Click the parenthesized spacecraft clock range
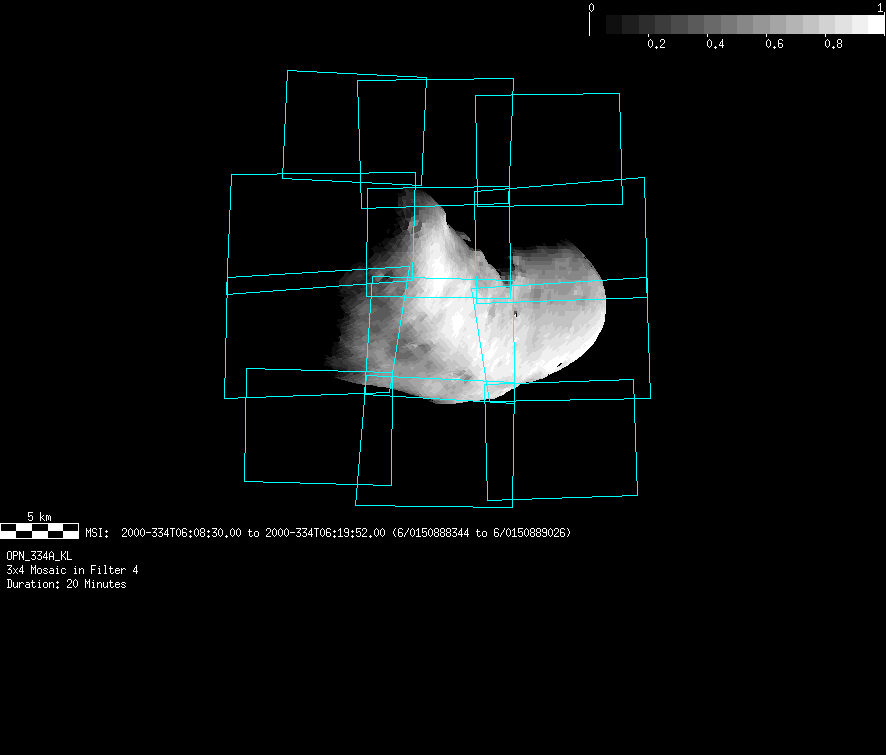Viewport: 886px width, 755px height. point(481,533)
